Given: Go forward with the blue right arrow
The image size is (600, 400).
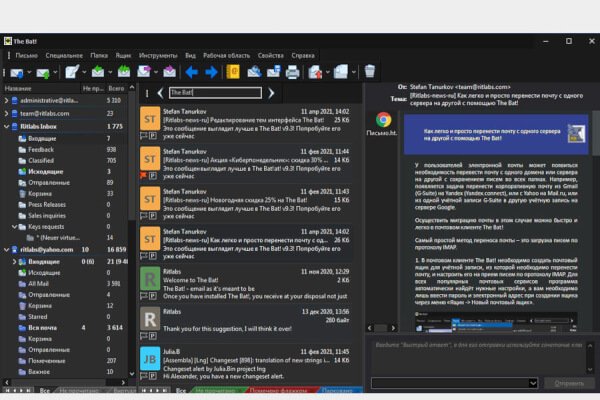Looking at the screenshot, I should 211,72.
